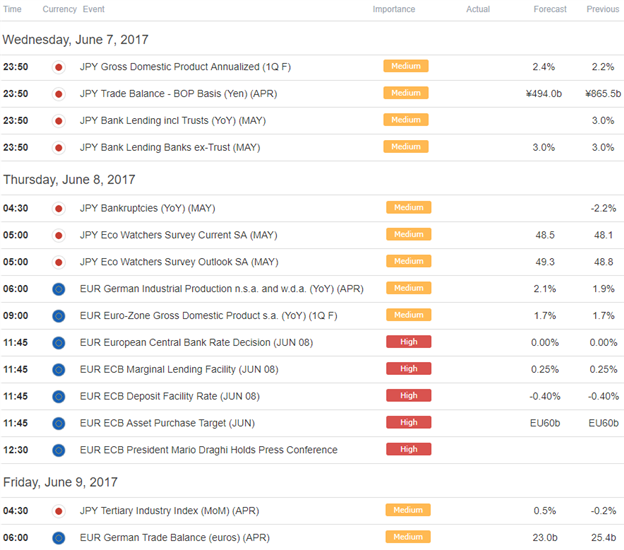This screenshot has height=550, width=624.
Task: Click EU flag beside European Central Bank Rate Decision
Action: coord(58,343)
